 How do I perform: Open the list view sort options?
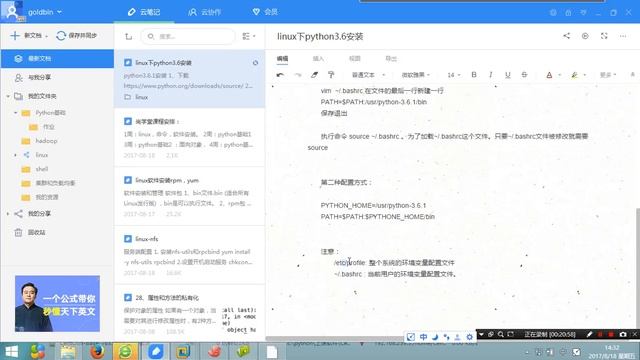coord(249,36)
